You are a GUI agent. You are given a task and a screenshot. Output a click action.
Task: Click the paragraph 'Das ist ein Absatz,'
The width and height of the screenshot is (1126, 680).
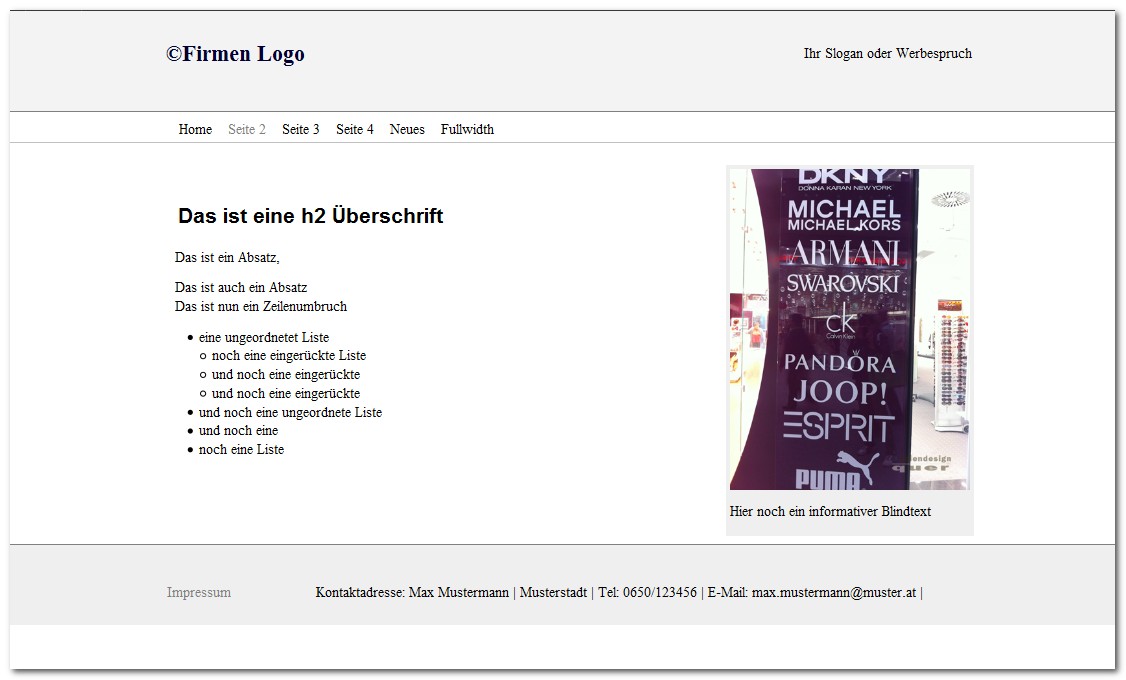tap(227, 257)
